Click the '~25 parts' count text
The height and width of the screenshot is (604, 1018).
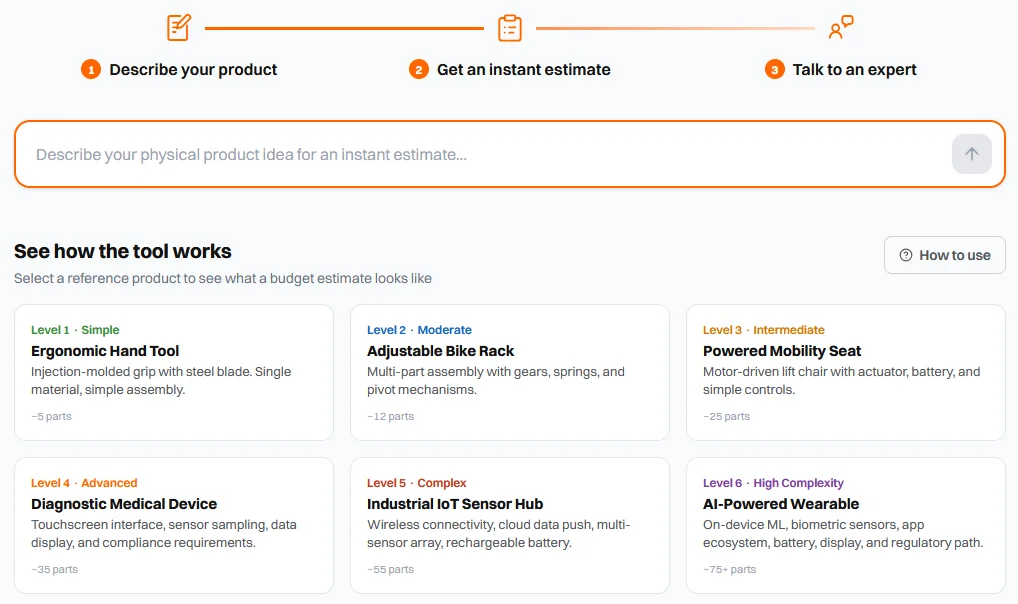(726, 416)
